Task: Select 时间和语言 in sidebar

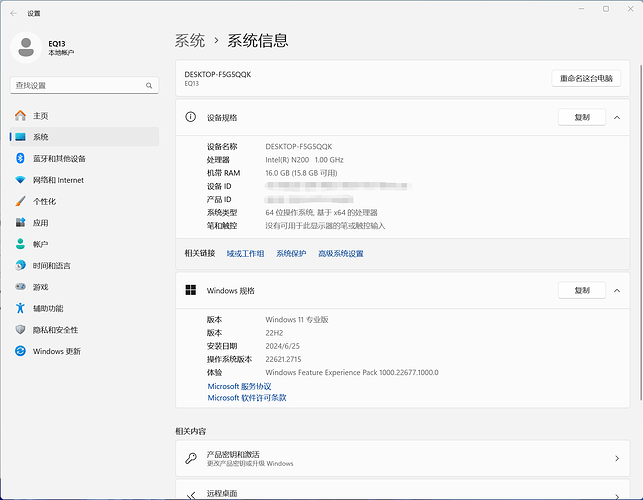Action: [x=51, y=265]
